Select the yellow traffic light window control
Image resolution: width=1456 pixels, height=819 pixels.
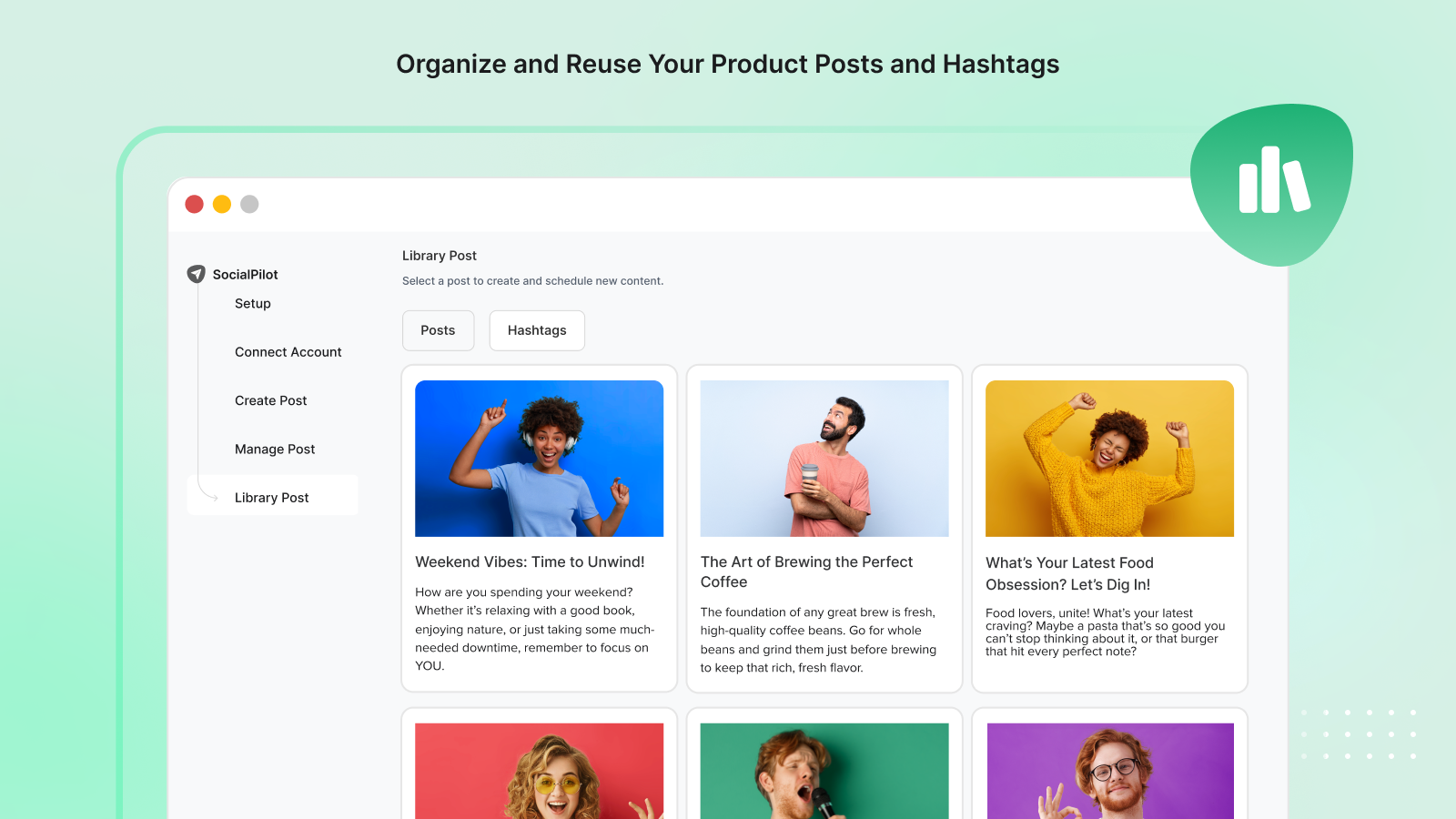click(x=221, y=204)
